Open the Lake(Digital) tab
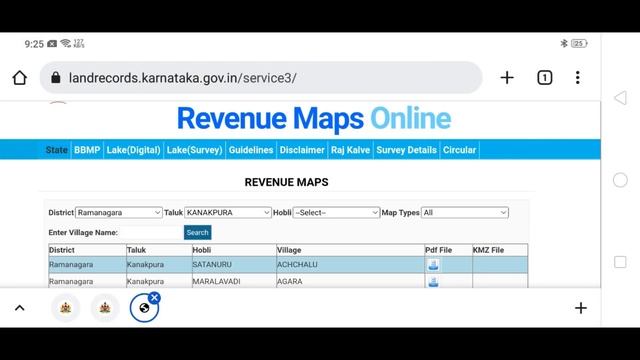 coord(133,150)
